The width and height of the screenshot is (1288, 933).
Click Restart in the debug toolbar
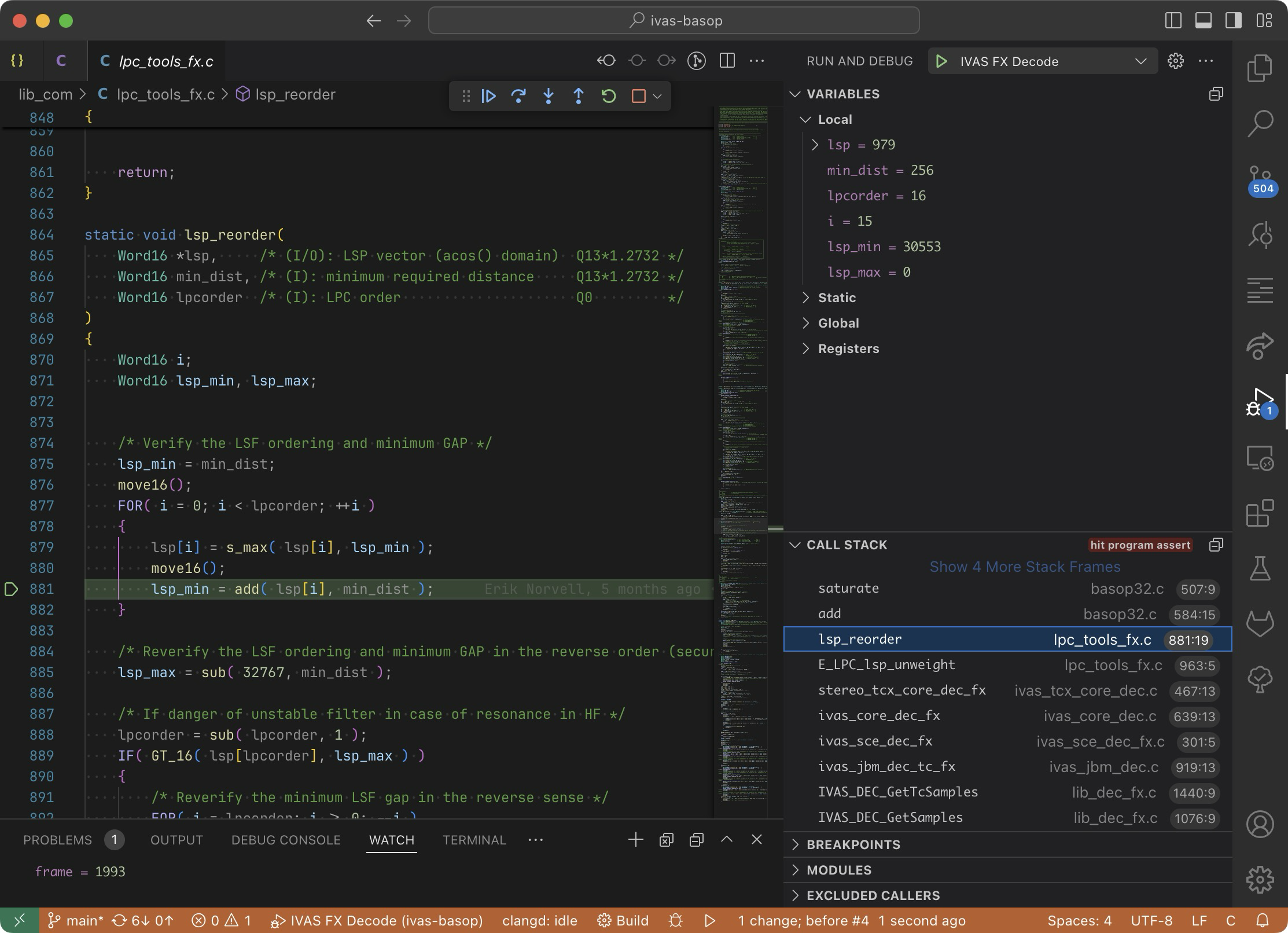(x=609, y=96)
